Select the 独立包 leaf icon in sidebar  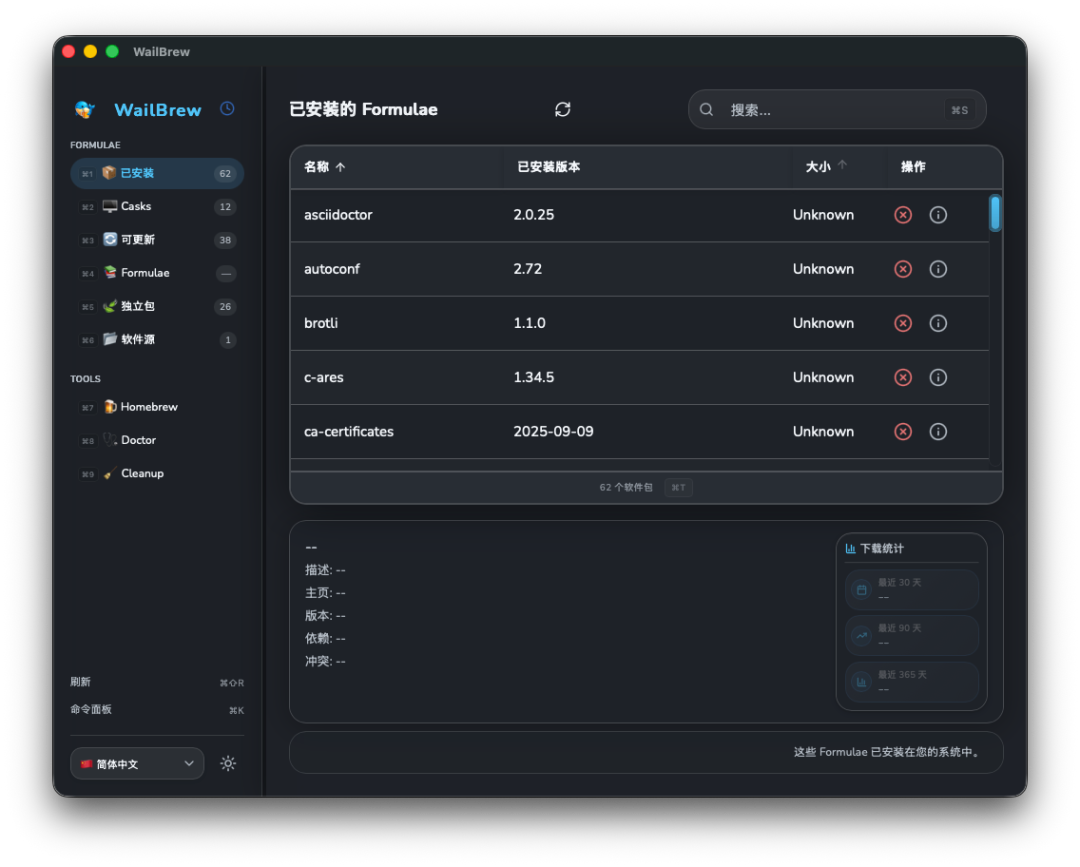point(112,306)
